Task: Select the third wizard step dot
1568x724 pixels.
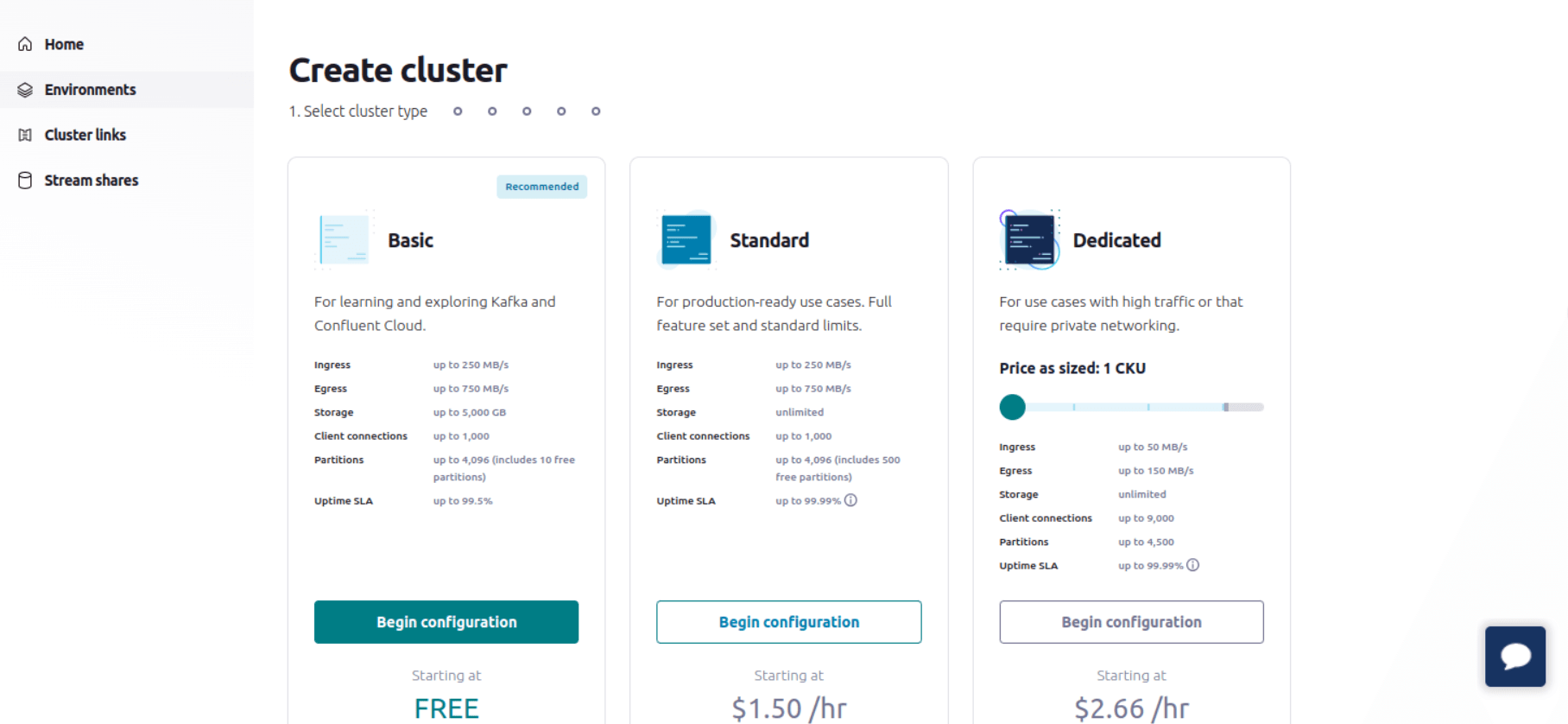Action: (492, 111)
